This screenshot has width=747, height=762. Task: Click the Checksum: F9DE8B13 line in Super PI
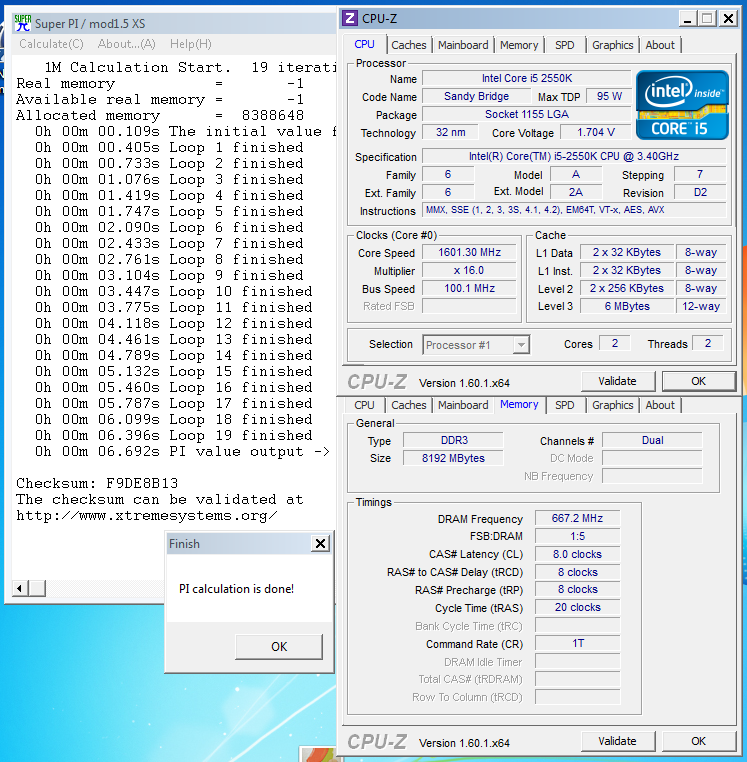point(97,484)
